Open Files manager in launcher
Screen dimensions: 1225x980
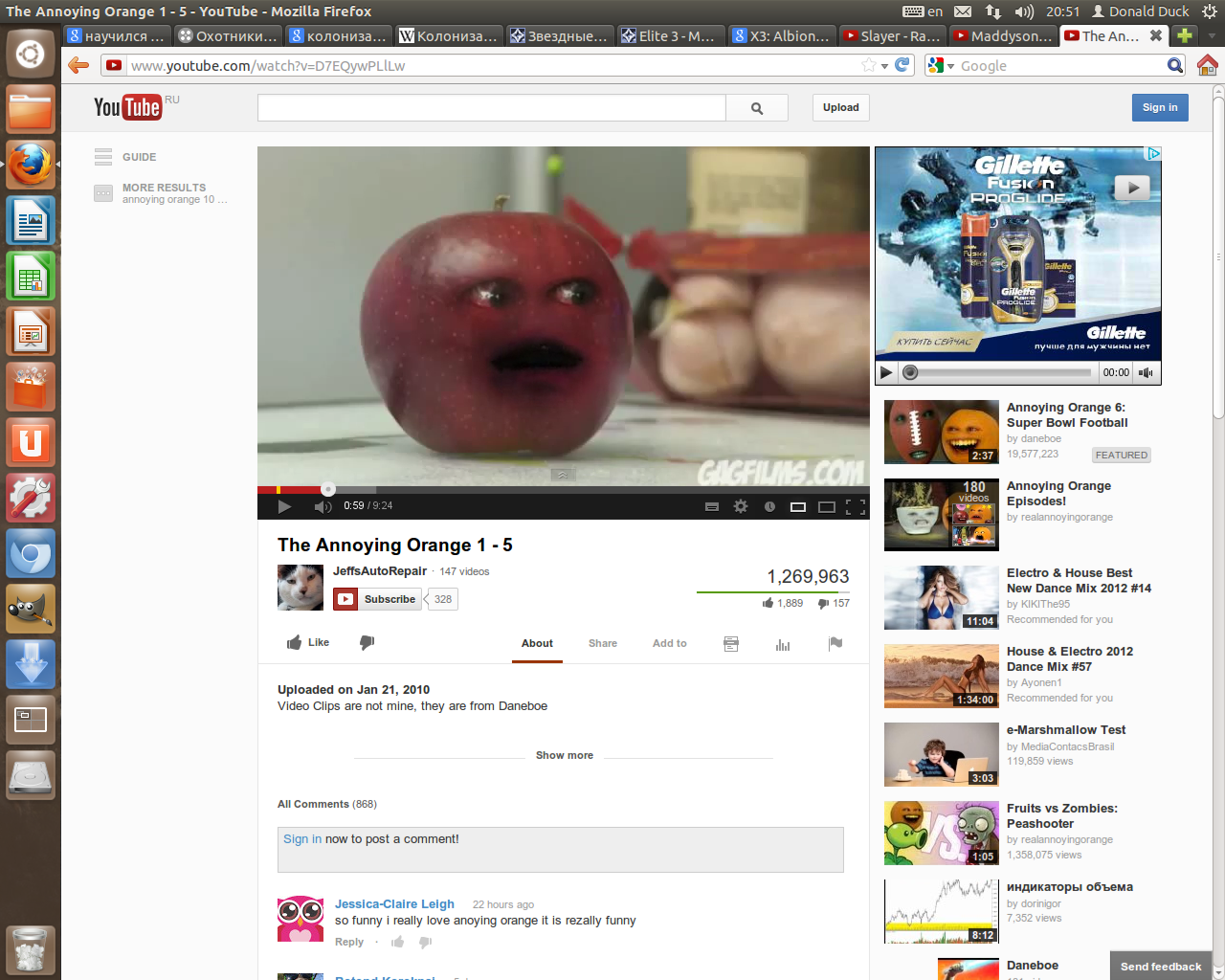click(31, 109)
